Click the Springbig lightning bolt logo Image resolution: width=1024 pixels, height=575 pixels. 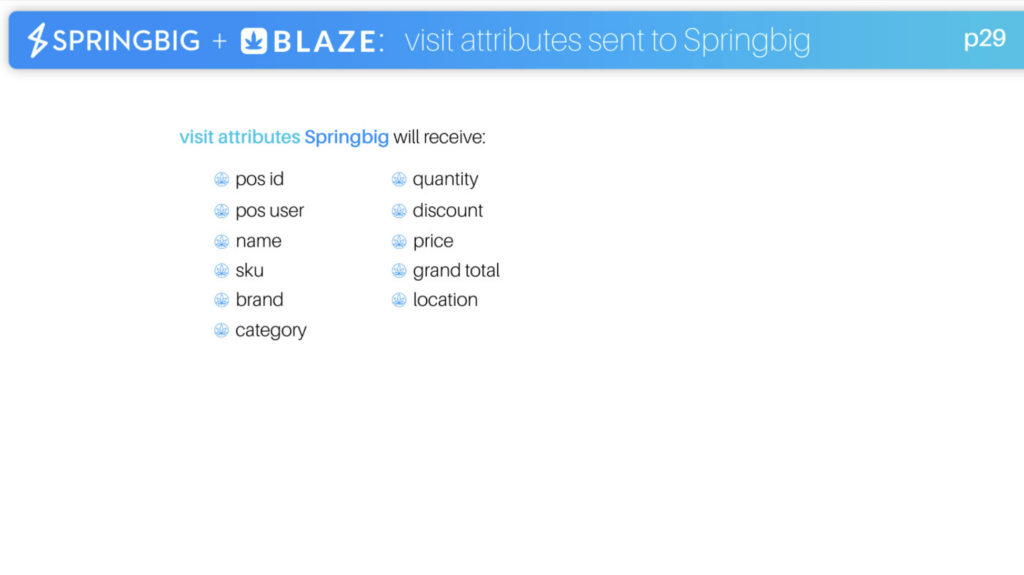click(x=37, y=41)
